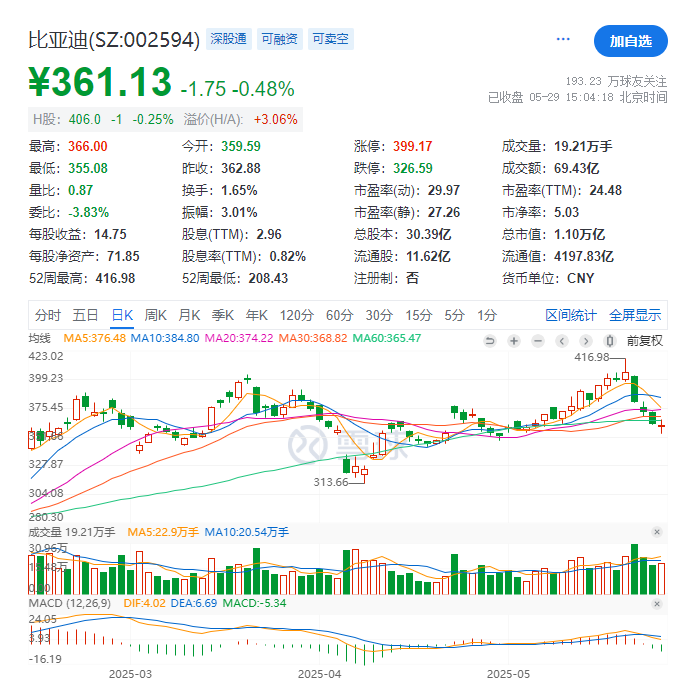The image size is (688, 691).
Task: Click the 总市值 1.10万亿 stat
Action: pos(554,234)
